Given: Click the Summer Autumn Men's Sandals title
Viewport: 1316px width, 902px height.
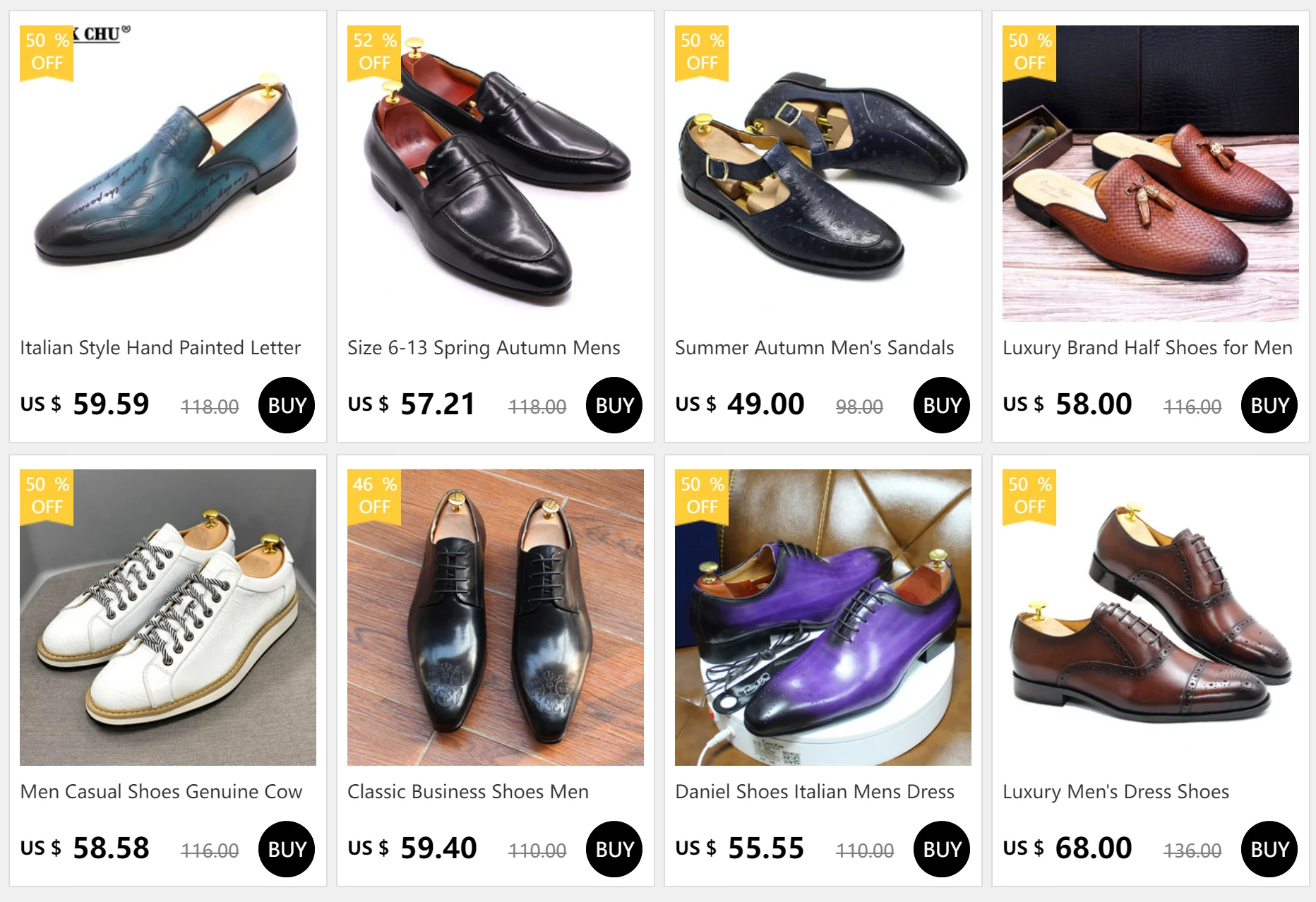Looking at the screenshot, I should coord(814,348).
